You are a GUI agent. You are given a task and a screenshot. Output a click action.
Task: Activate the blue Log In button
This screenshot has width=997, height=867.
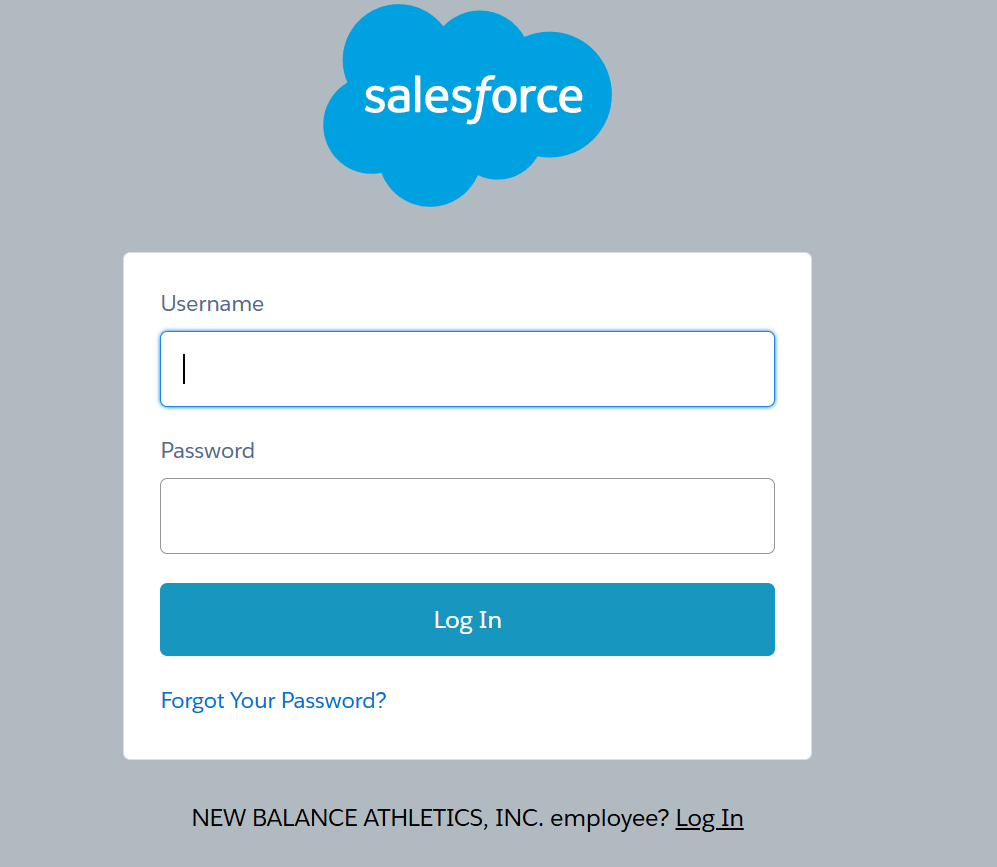point(467,619)
